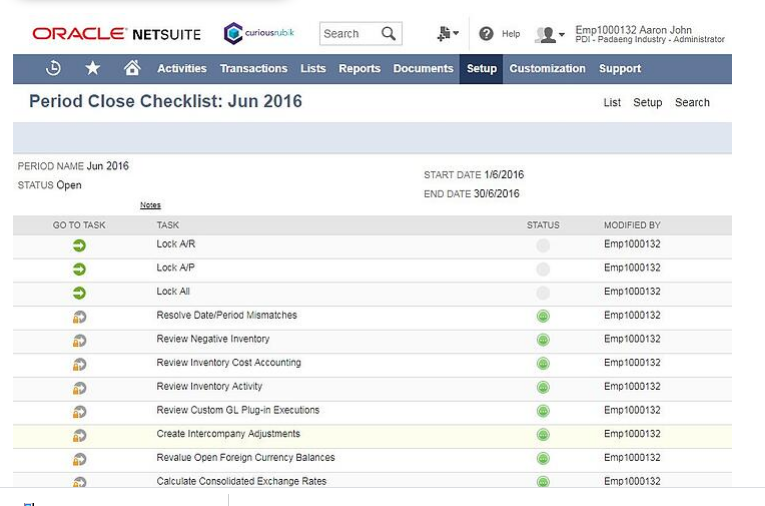Open the Setup menu
This screenshot has height=506, width=765.
point(481,69)
